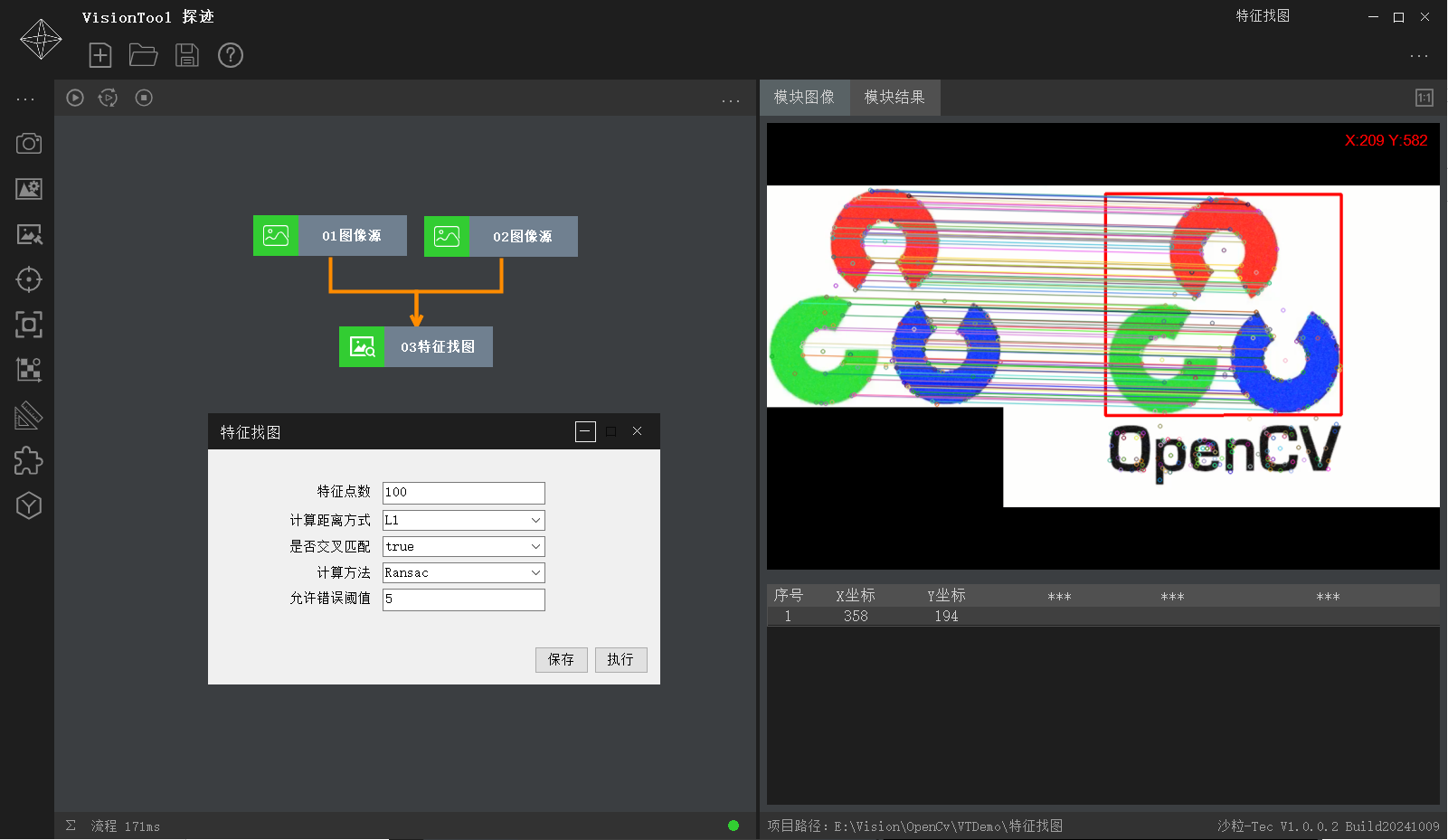1448x840 pixels.
Task: Stop the flow with stop icon
Action: tap(144, 98)
